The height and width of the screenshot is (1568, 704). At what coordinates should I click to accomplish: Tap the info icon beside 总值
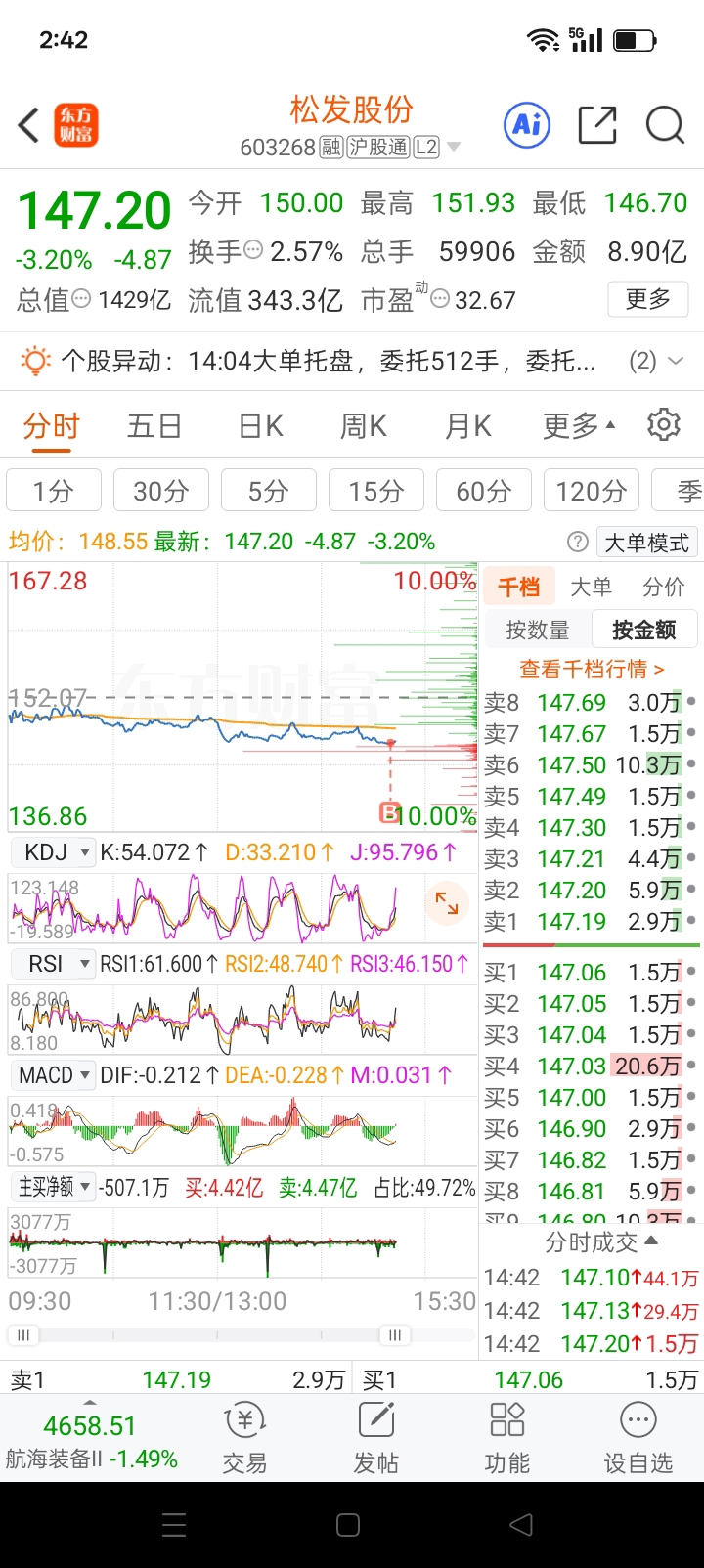pos(81,298)
